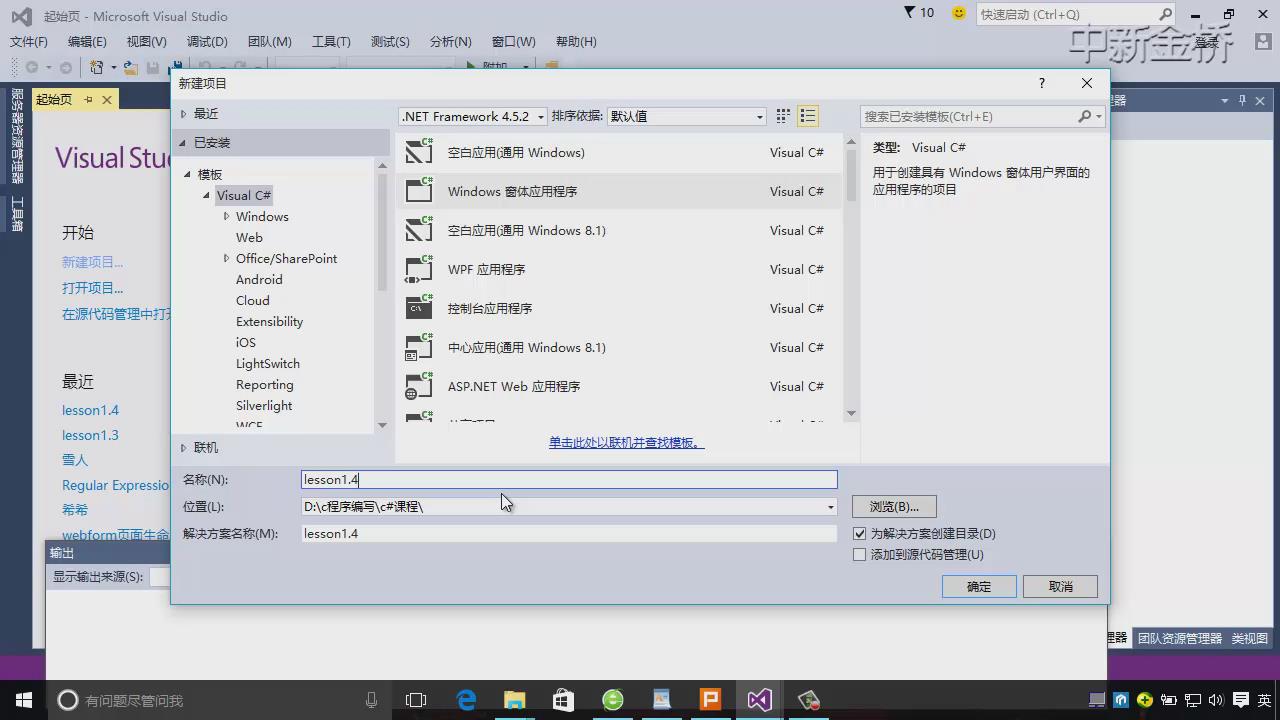The height and width of the screenshot is (720, 1280).
Task: Open the 视图(V) menu
Action: pos(147,41)
